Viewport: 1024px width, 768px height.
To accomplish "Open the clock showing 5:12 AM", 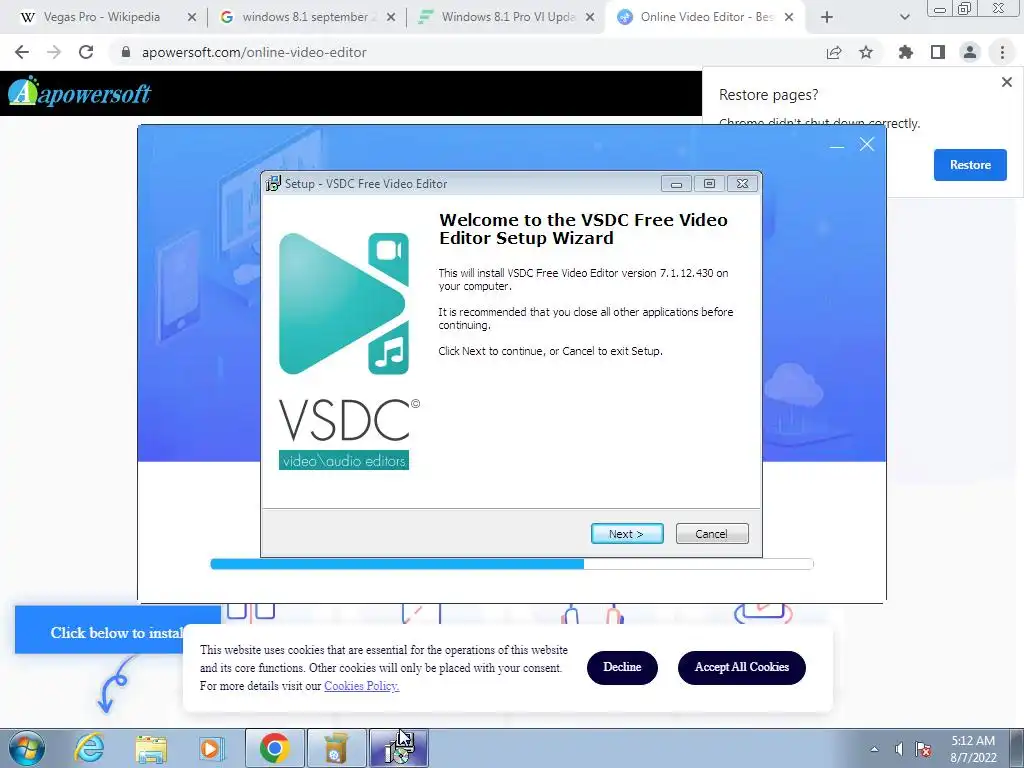I will coord(973,749).
